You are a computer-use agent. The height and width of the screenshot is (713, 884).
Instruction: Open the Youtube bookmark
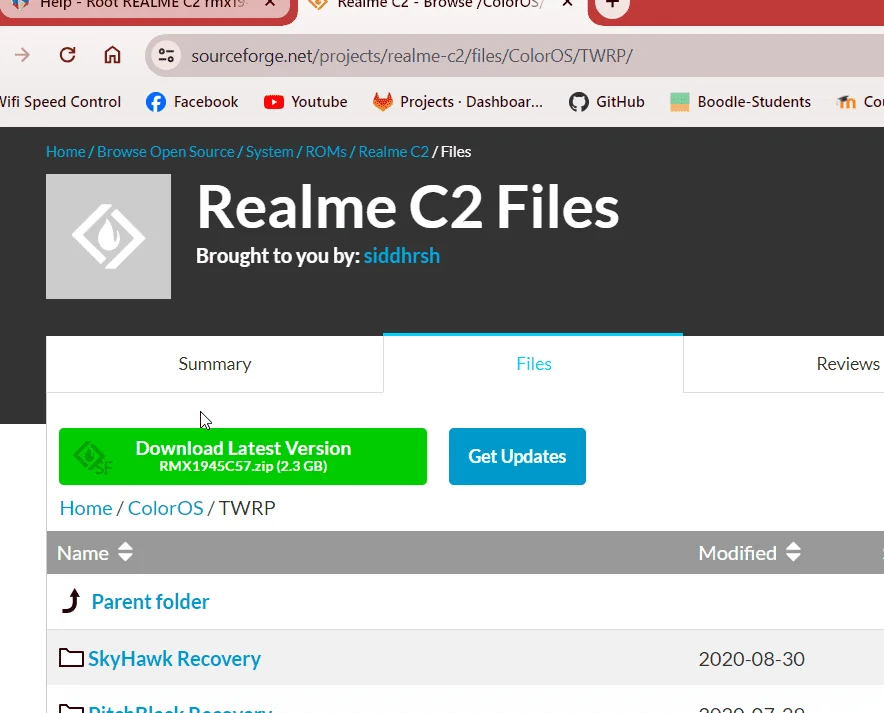(306, 101)
